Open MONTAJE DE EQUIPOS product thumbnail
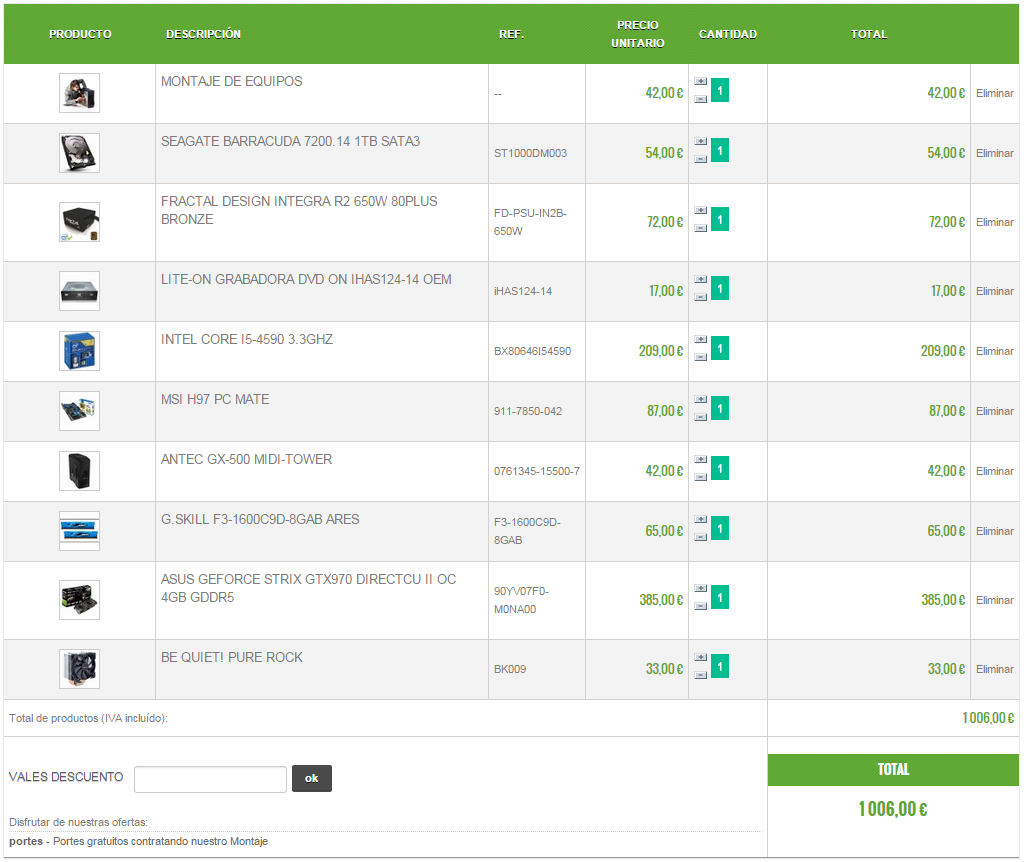Viewport: 1024px width, 862px height. click(79, 93)
